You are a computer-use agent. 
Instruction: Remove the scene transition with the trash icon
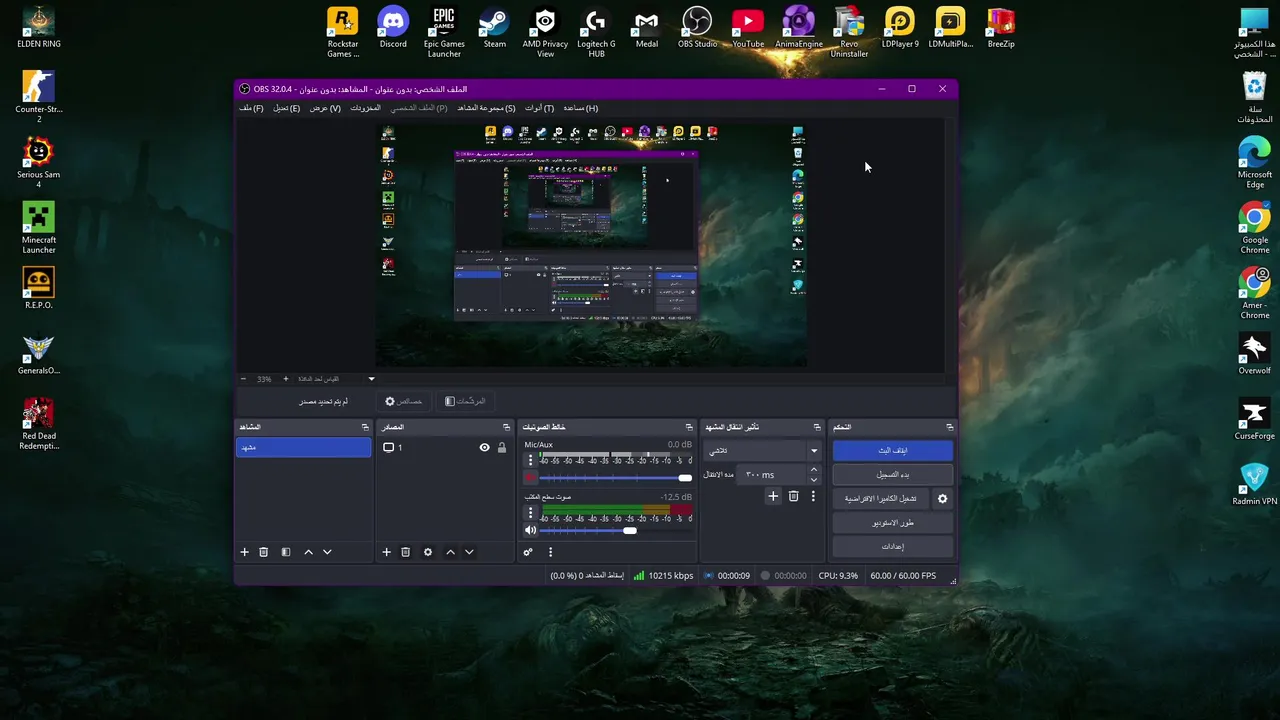click(794, 496)
